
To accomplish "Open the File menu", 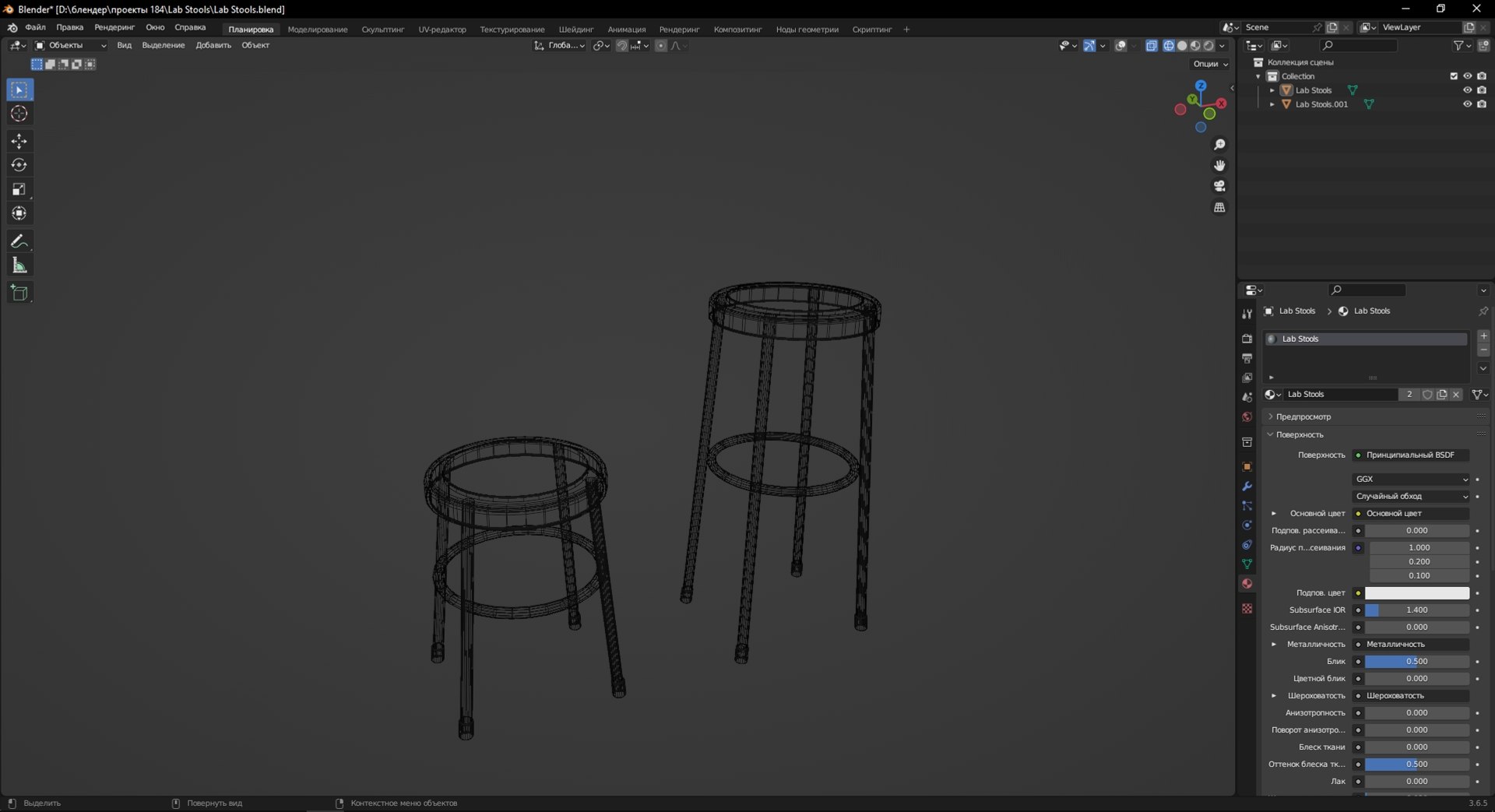I will [x=35, y=27].
